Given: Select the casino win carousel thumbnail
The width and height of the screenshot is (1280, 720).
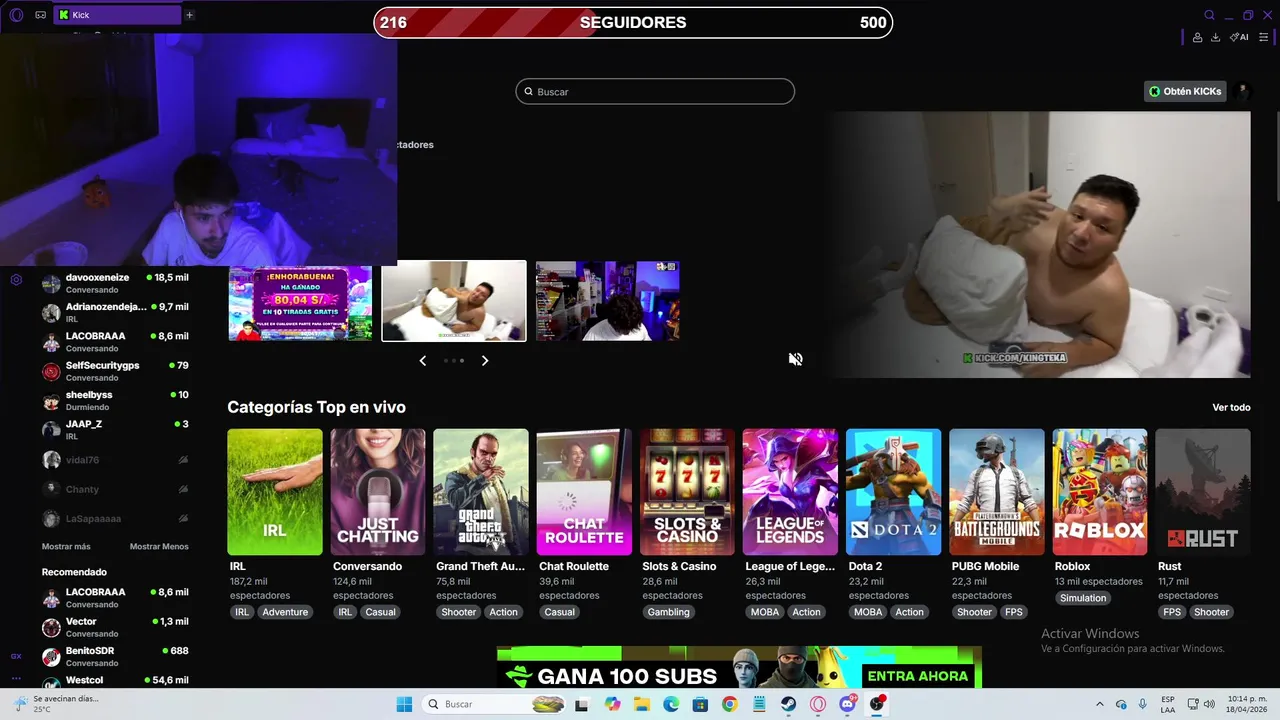Looking at the screenshot, I should point(300,301).
